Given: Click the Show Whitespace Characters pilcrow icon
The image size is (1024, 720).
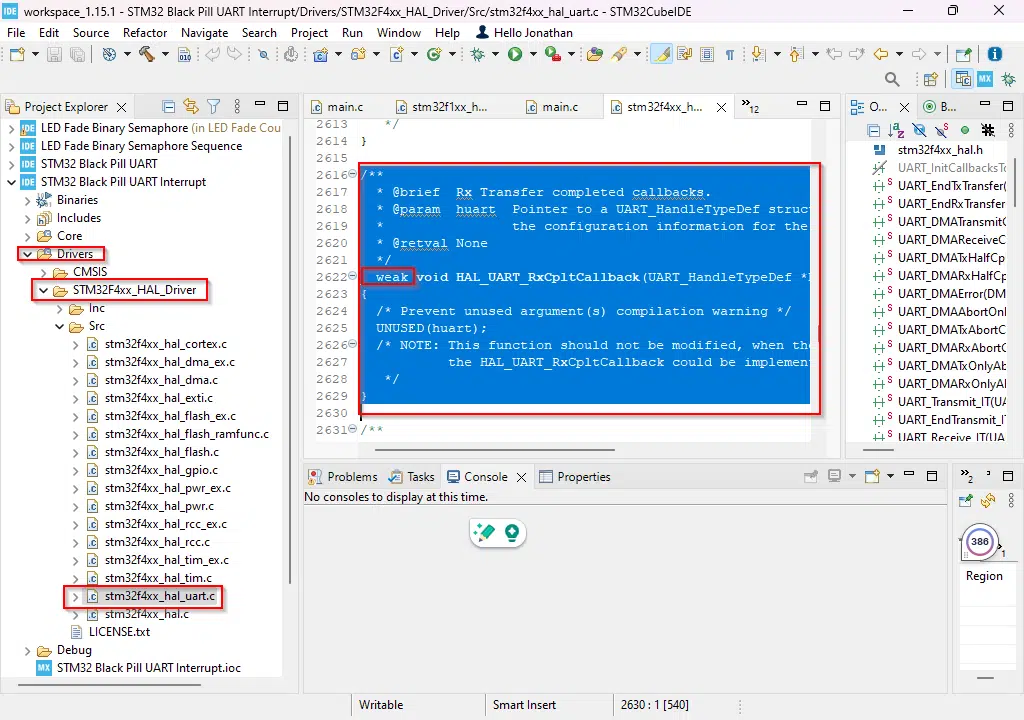Looking at the screenshot, I should click(729, 55).
